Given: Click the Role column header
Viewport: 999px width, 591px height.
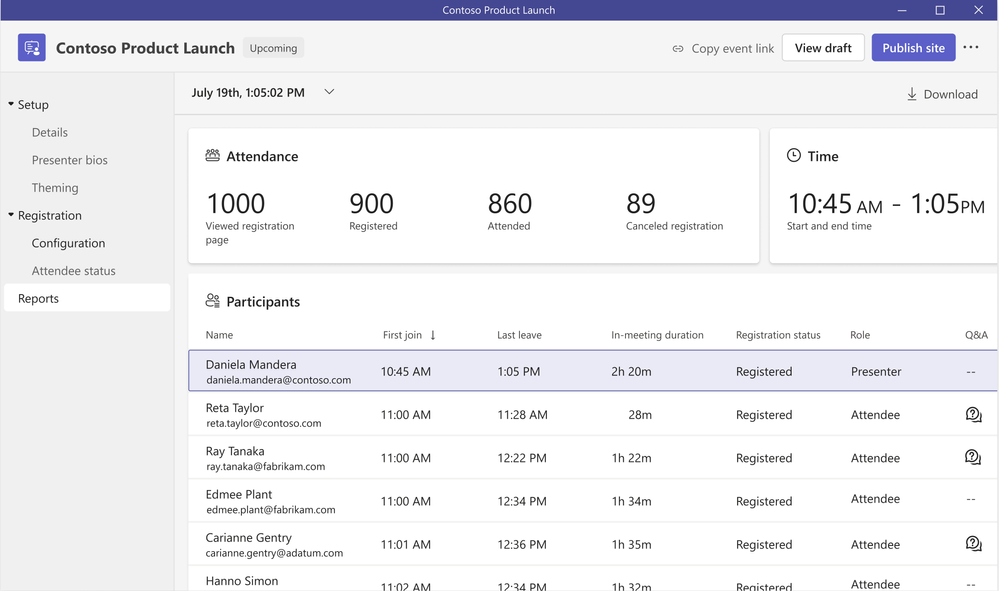Looking at the screenshot, I should (x=860, y=335).
